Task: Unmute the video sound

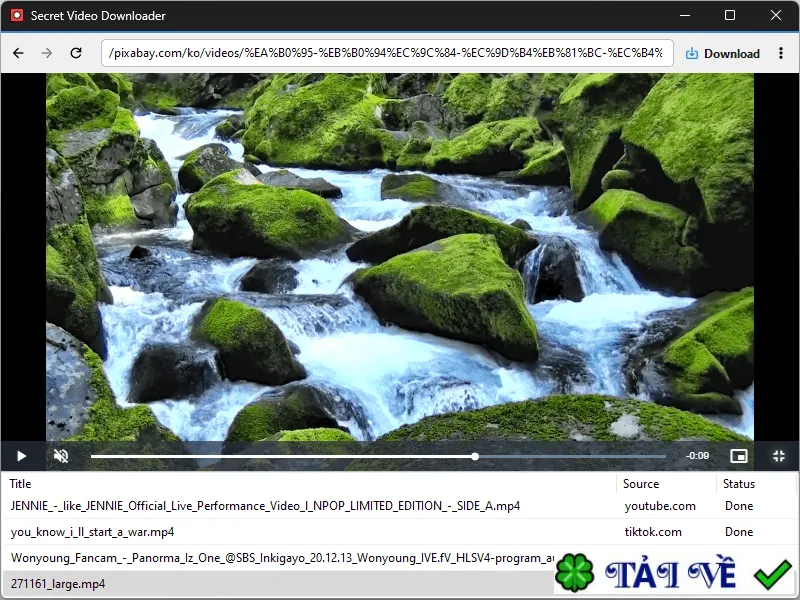Action: pyautogui.click(x=61, y=456)
